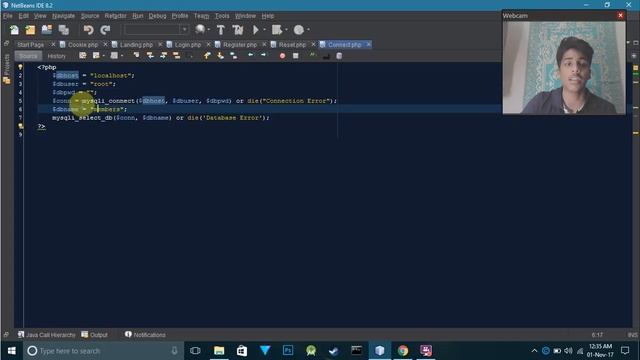Open the project configuration combo box

pyautogui.click(x=156, y=30)
